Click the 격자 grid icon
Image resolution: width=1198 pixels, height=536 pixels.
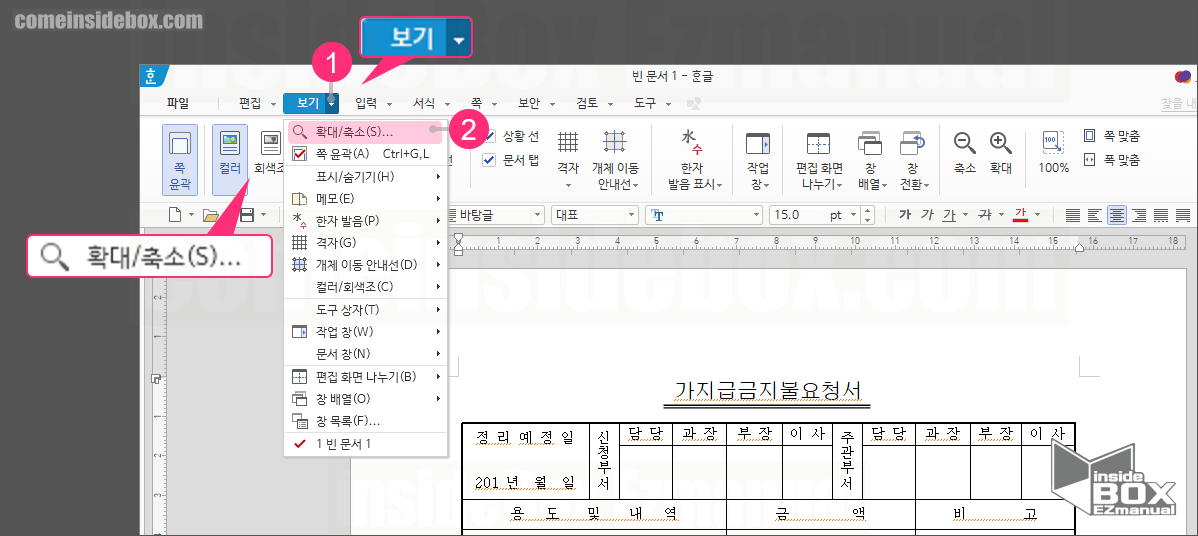pos(568,143)
